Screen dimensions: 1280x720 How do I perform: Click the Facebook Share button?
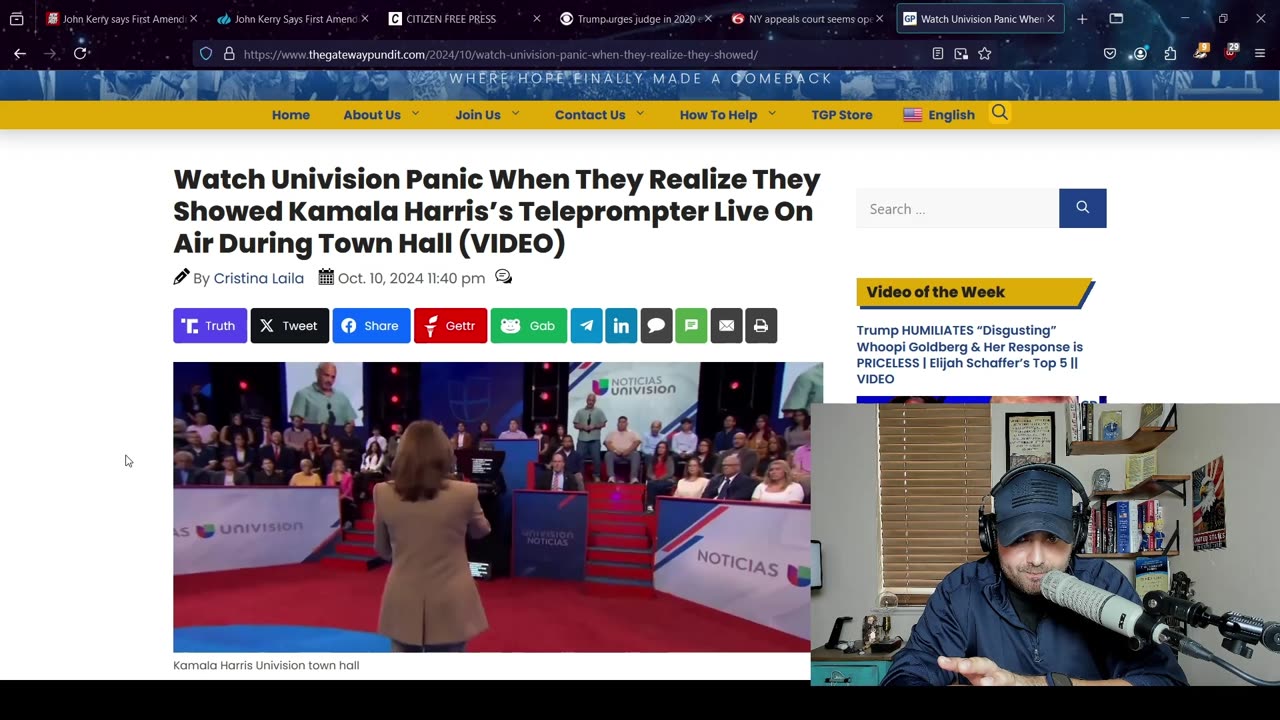point(371,326)
